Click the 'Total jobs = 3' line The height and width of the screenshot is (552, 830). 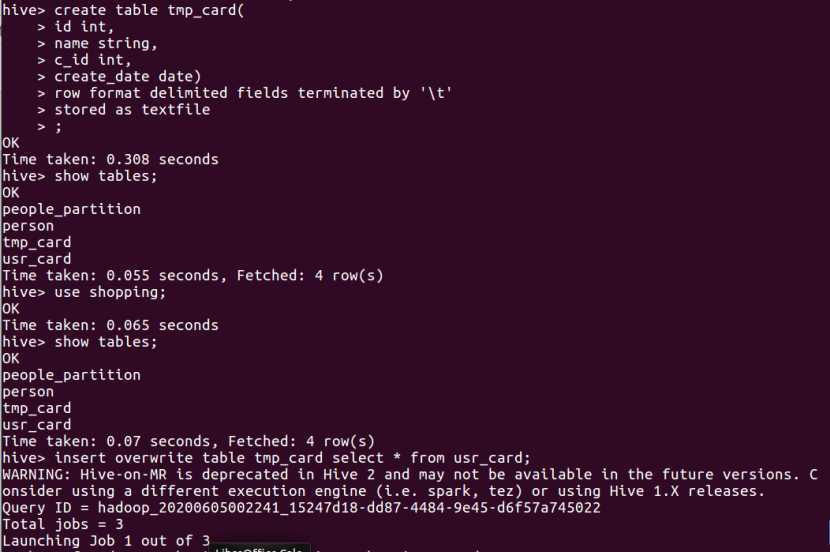pos(62,524)
